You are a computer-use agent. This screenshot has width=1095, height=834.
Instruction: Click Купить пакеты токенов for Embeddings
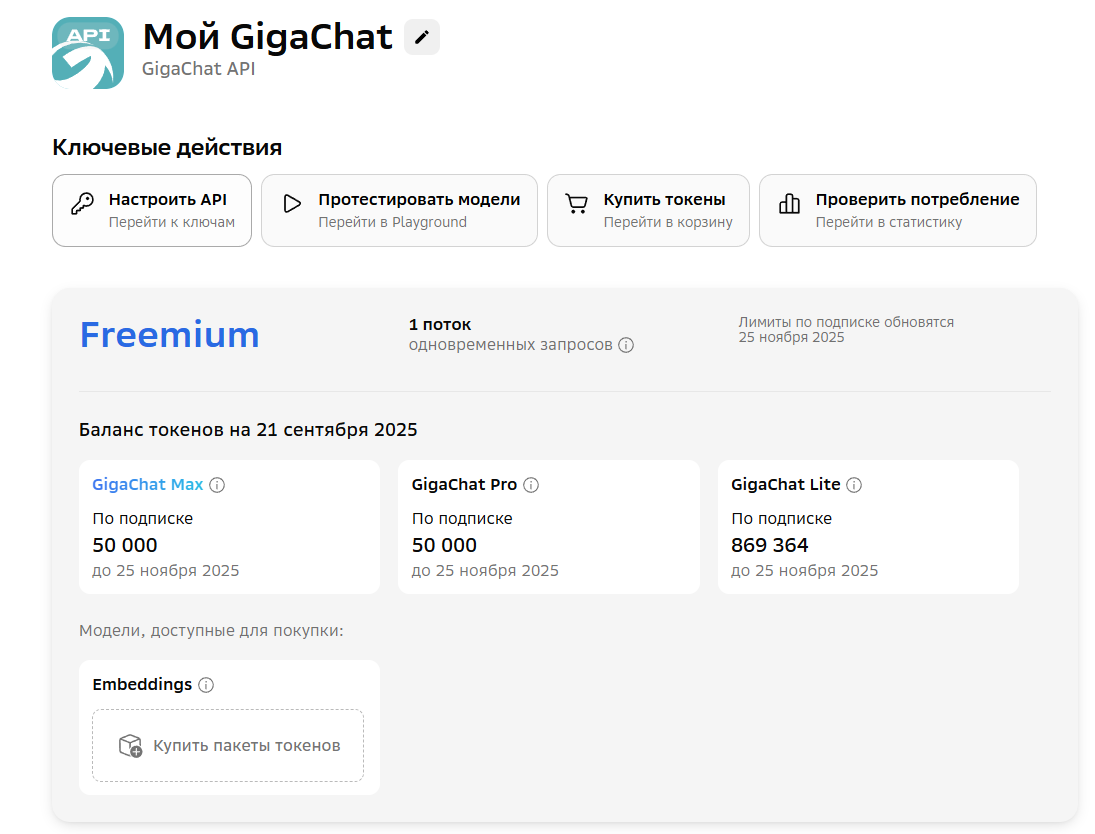227,745
